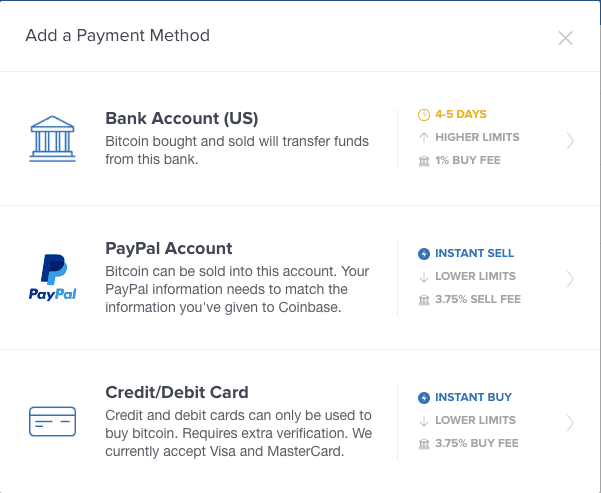
Task: Click the bank building icon
Action: (53, 137)
